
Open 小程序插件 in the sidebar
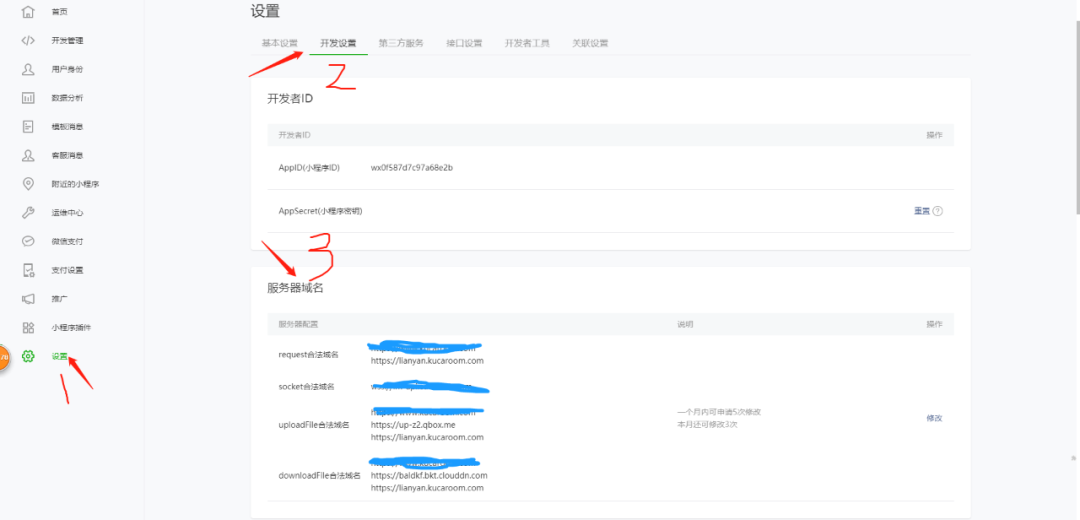(x=72, y=328)
